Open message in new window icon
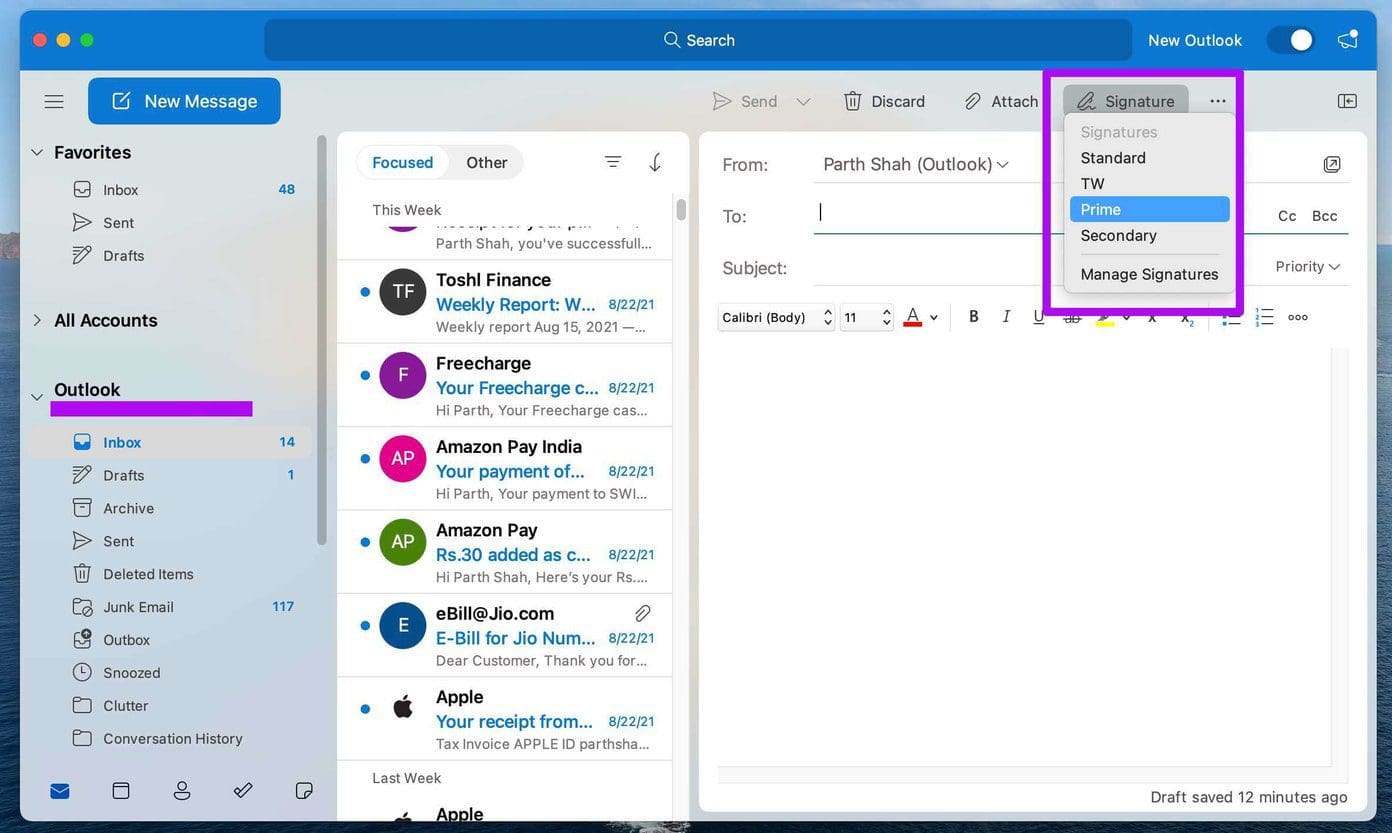The image size is (1392, 833). pos(1332,164)
